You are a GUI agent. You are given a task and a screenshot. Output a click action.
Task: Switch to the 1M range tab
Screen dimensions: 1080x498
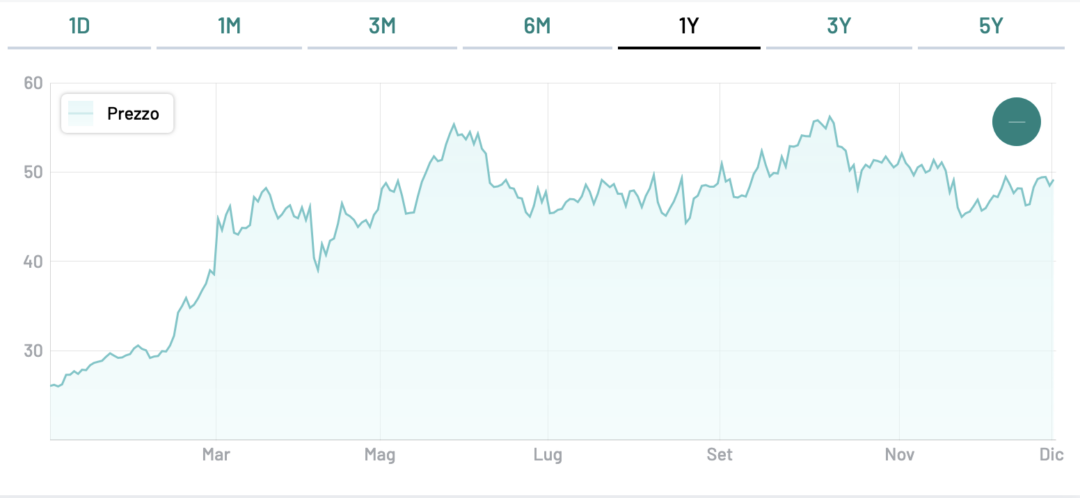point(229,26)
